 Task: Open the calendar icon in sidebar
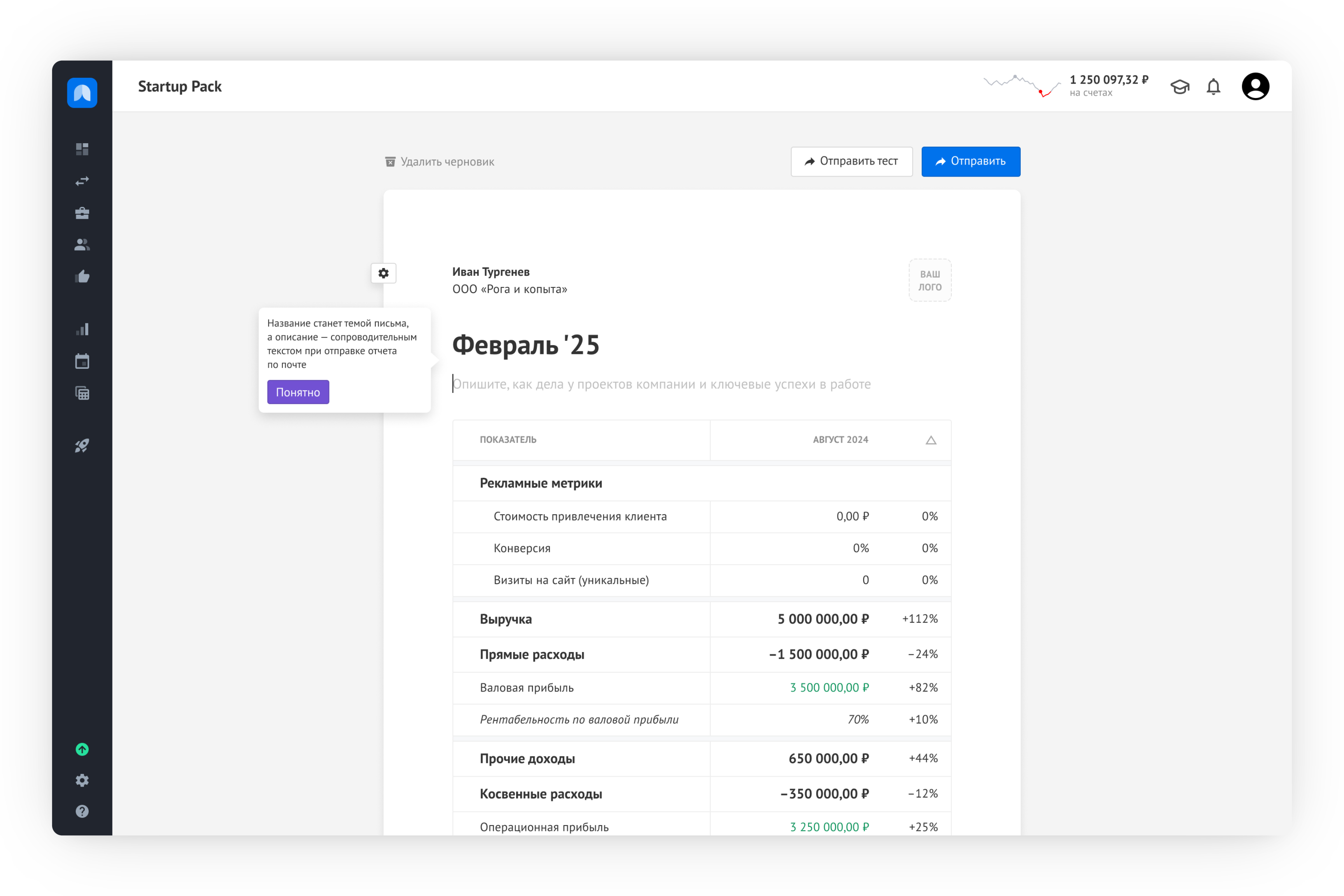coord(82,361)
